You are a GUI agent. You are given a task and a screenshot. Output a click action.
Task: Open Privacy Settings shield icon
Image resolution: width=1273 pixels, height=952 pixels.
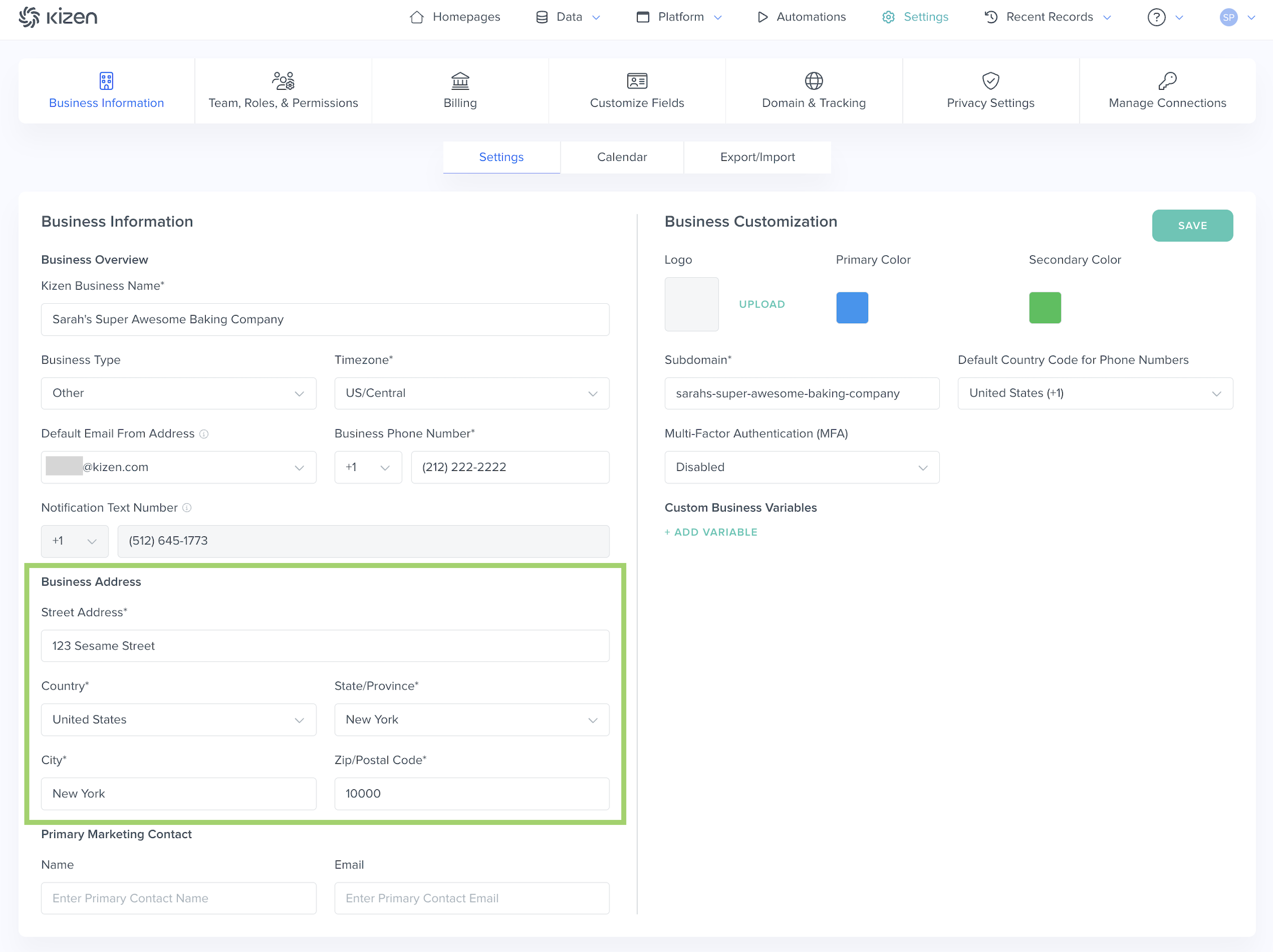tap(990, 81)
